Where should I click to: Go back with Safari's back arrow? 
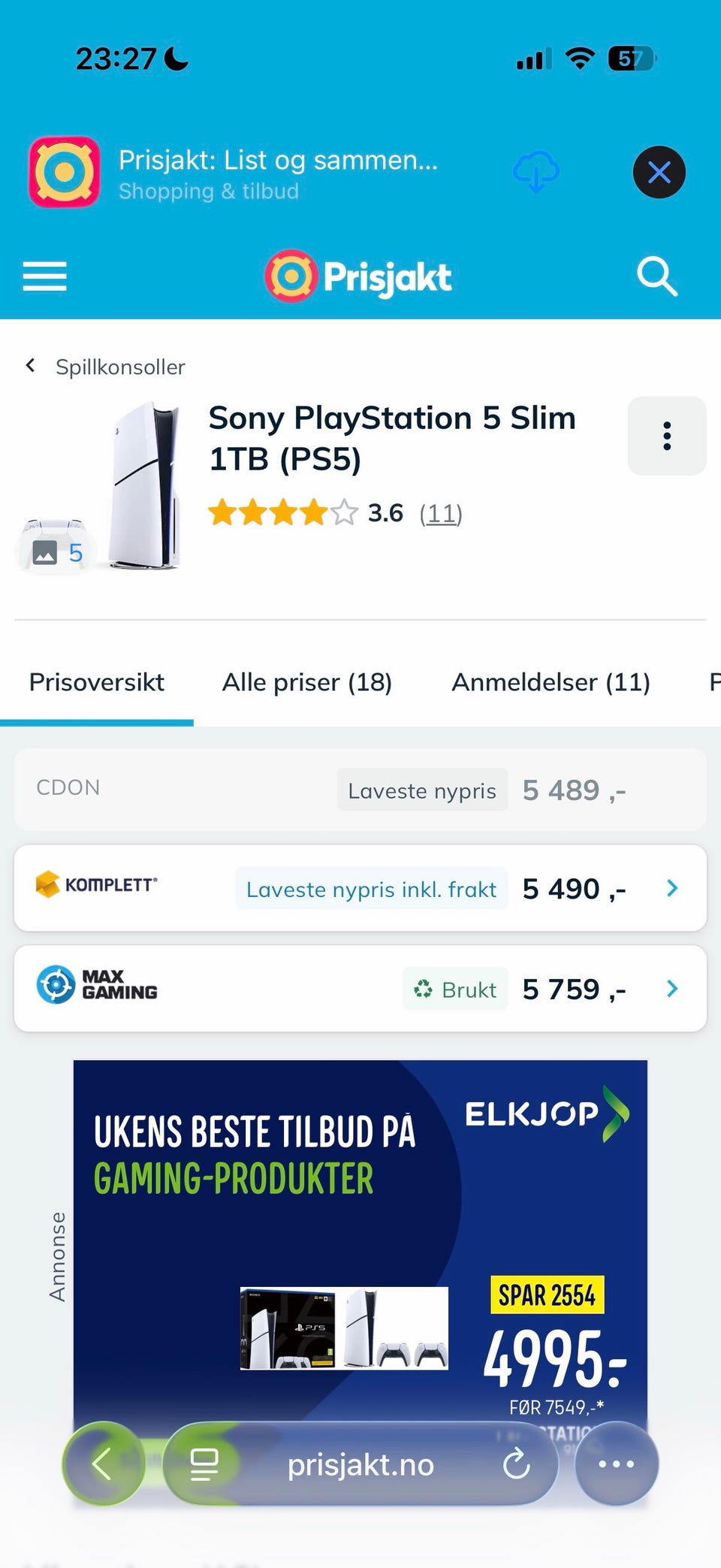104,1464
